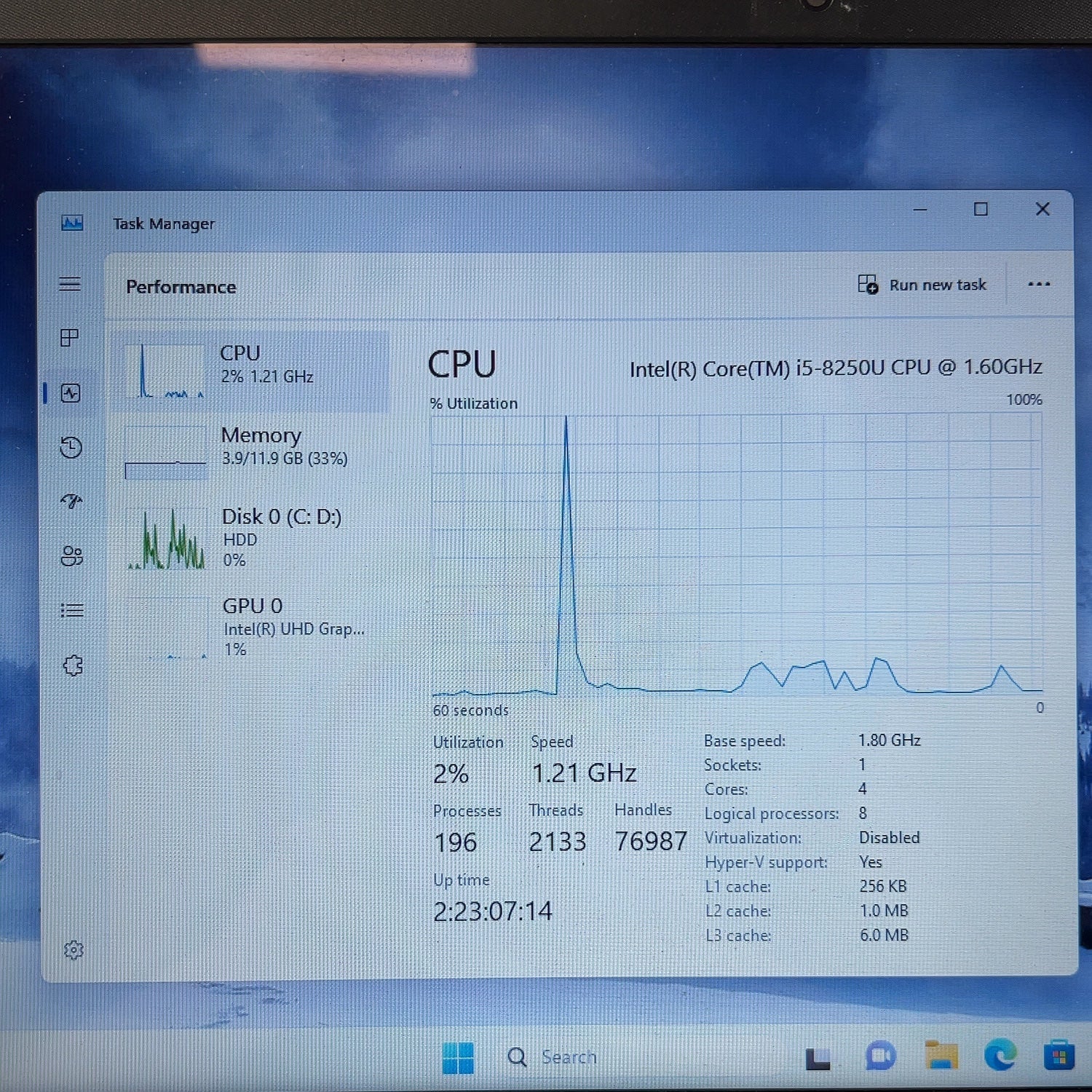This screenshot has width=1092, height=1092.
Task: Select the CPU performance entry
Action: pos(252,371)
